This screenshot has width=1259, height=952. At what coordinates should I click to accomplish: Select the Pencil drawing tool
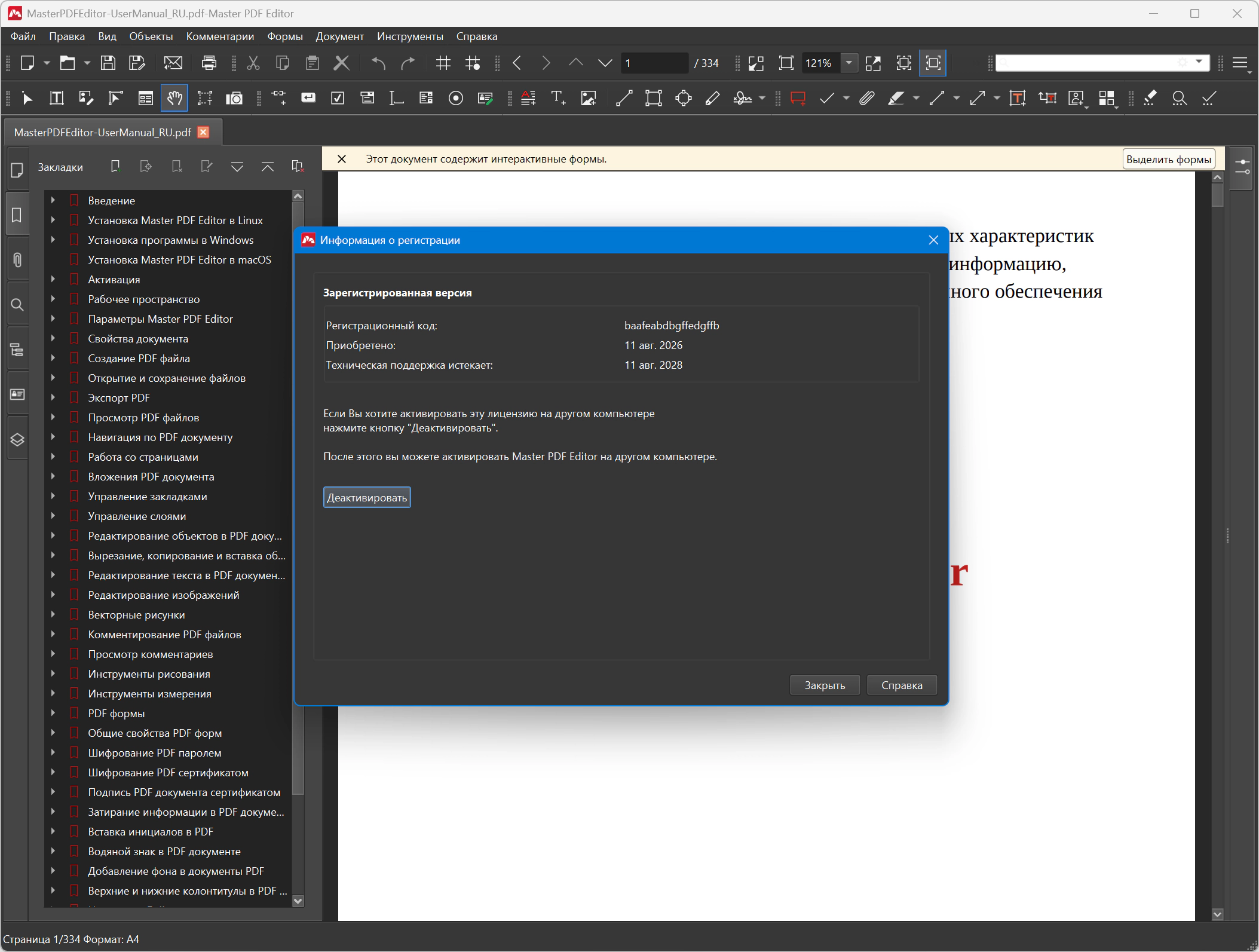pos(712,98)
